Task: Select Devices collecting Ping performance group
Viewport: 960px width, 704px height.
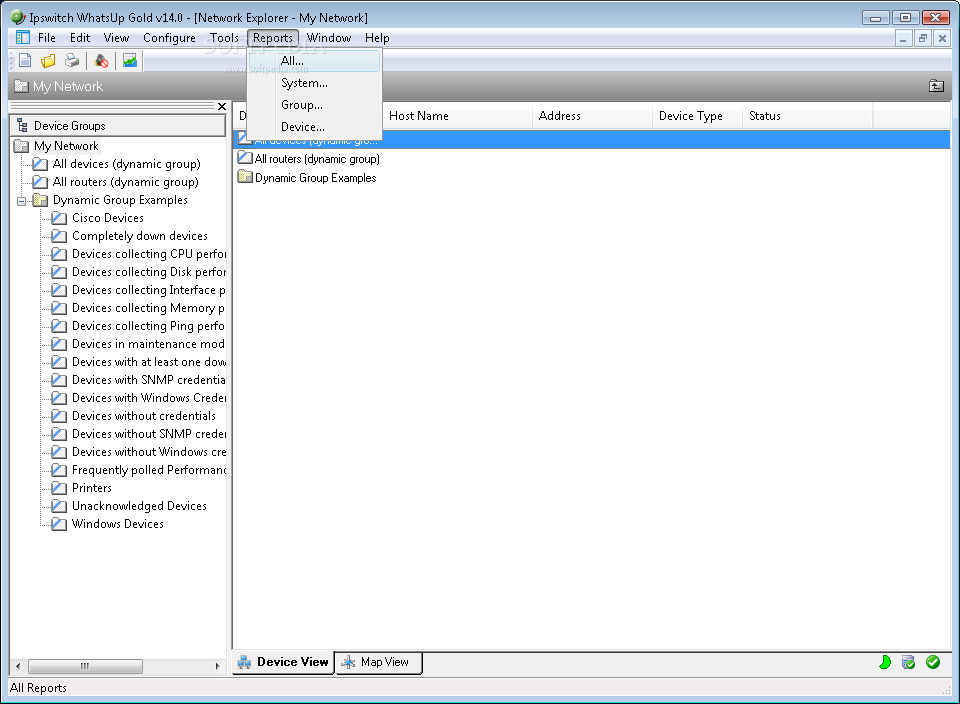Action: click(x=149, y=326)
